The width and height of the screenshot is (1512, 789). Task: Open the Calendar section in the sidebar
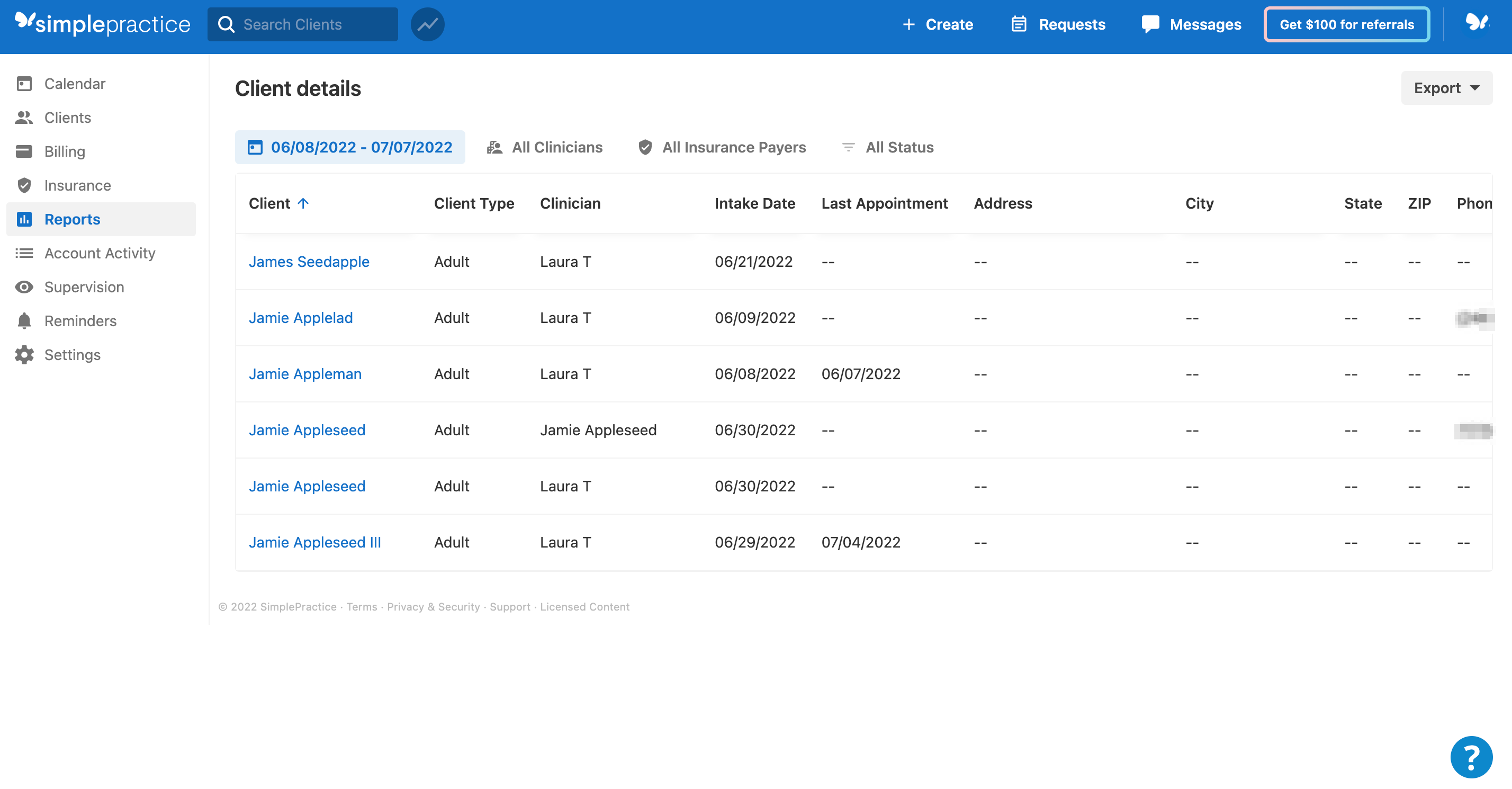pos(75,83)
